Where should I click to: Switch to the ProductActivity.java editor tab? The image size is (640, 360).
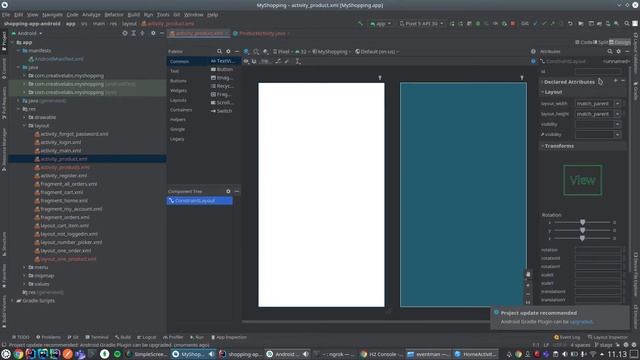click(x=262, y=33)
